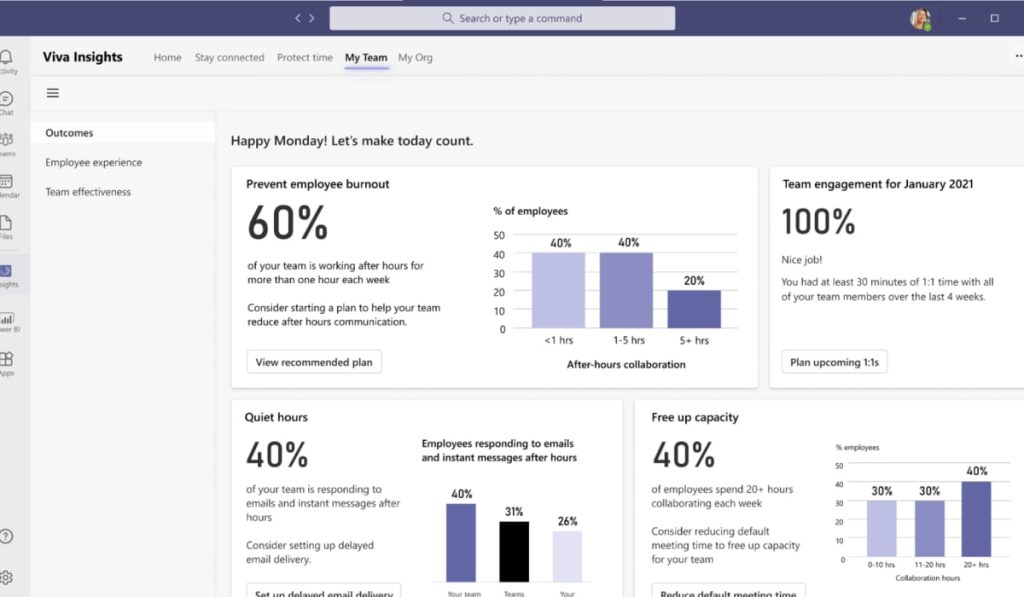Open the Teams icon in sidebar
Image resolution: width=1024 pixels, height=597 pixels.
point(7,139)
